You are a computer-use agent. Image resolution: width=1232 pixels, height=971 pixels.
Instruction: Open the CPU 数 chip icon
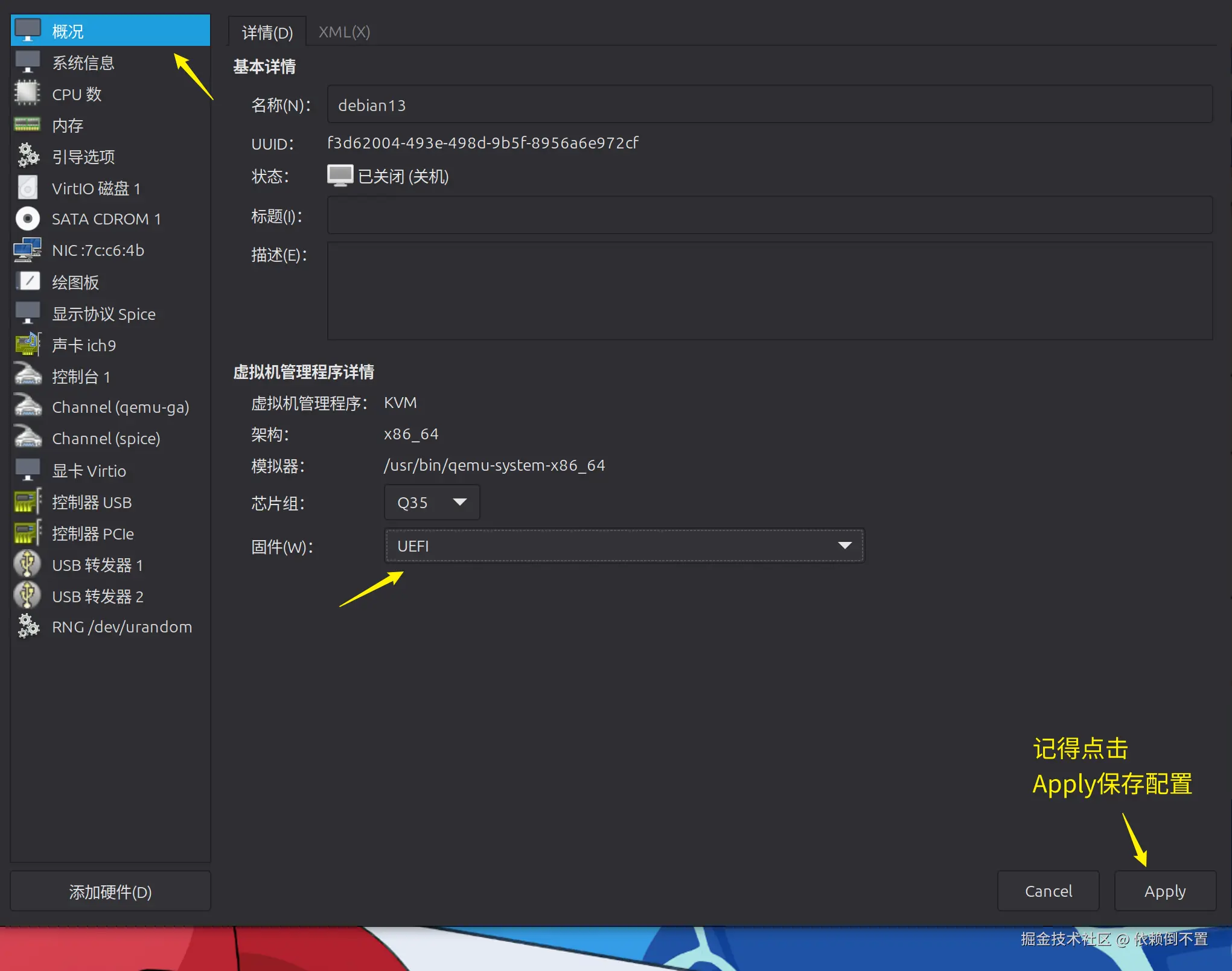click(x=27, y=94)
